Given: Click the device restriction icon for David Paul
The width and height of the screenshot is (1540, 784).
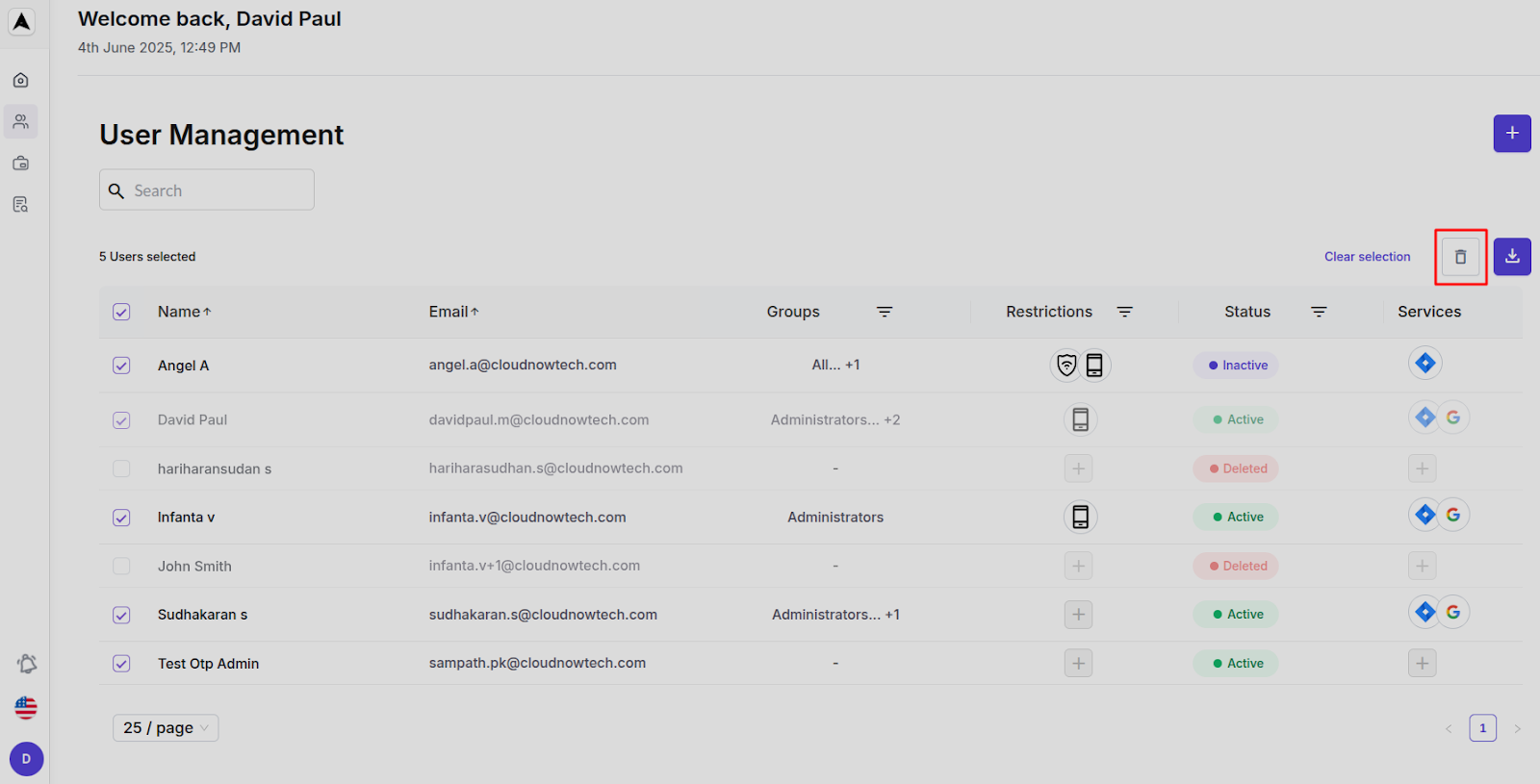Looking at the screenshot, I should pos(1080,419).
